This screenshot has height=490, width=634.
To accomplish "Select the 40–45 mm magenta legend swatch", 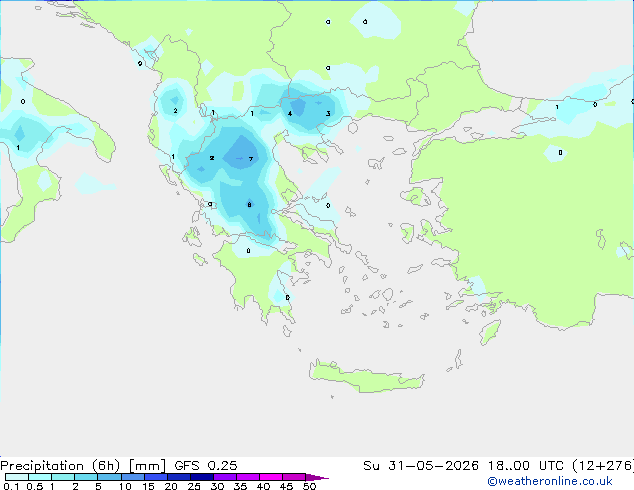I will [x=271, y=477].
